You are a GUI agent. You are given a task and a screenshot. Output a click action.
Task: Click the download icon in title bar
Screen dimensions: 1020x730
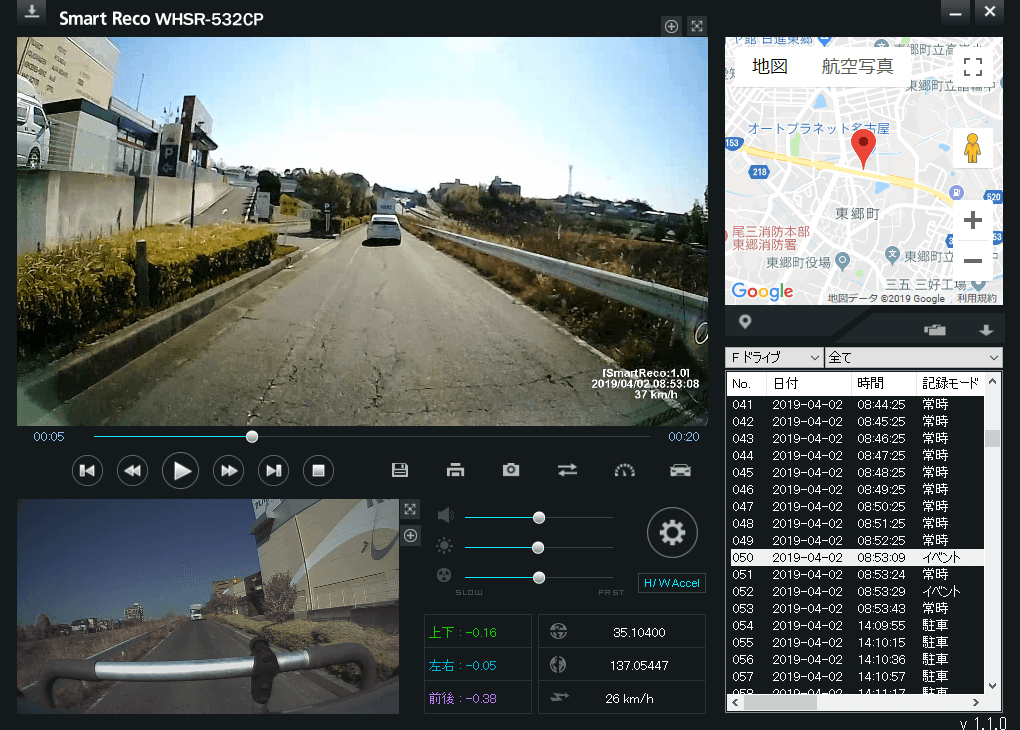click(x=33, y=12)
